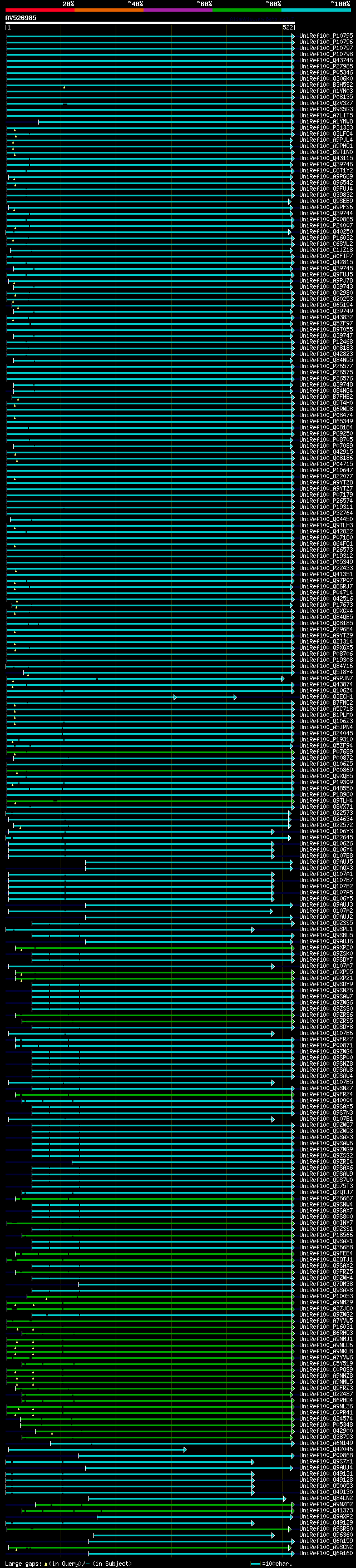The image size is (356, 1568).
Task: Click the cyan ~100% identity legend bar
Action: [x=316, y=10]
